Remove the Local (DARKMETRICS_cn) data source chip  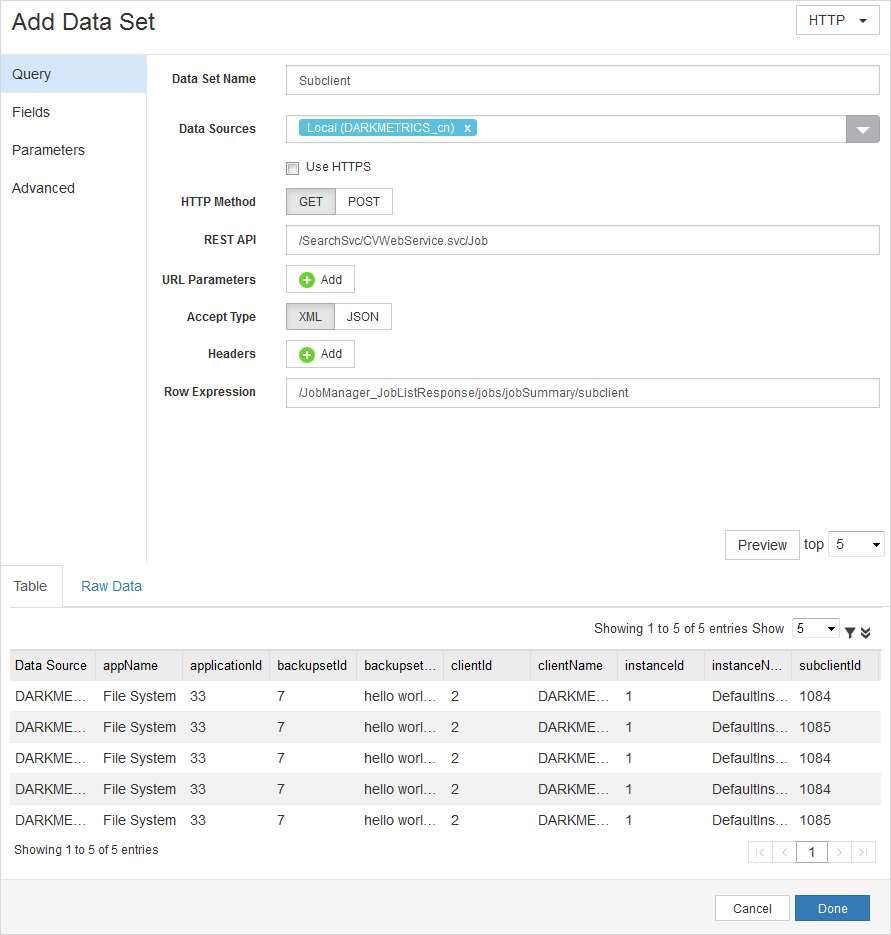[x=467, y=127]
